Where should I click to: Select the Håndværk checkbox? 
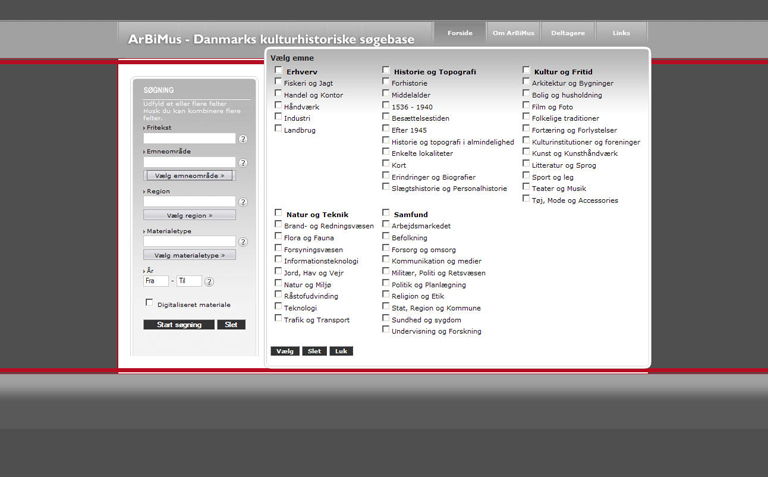[x=278, y=105]
